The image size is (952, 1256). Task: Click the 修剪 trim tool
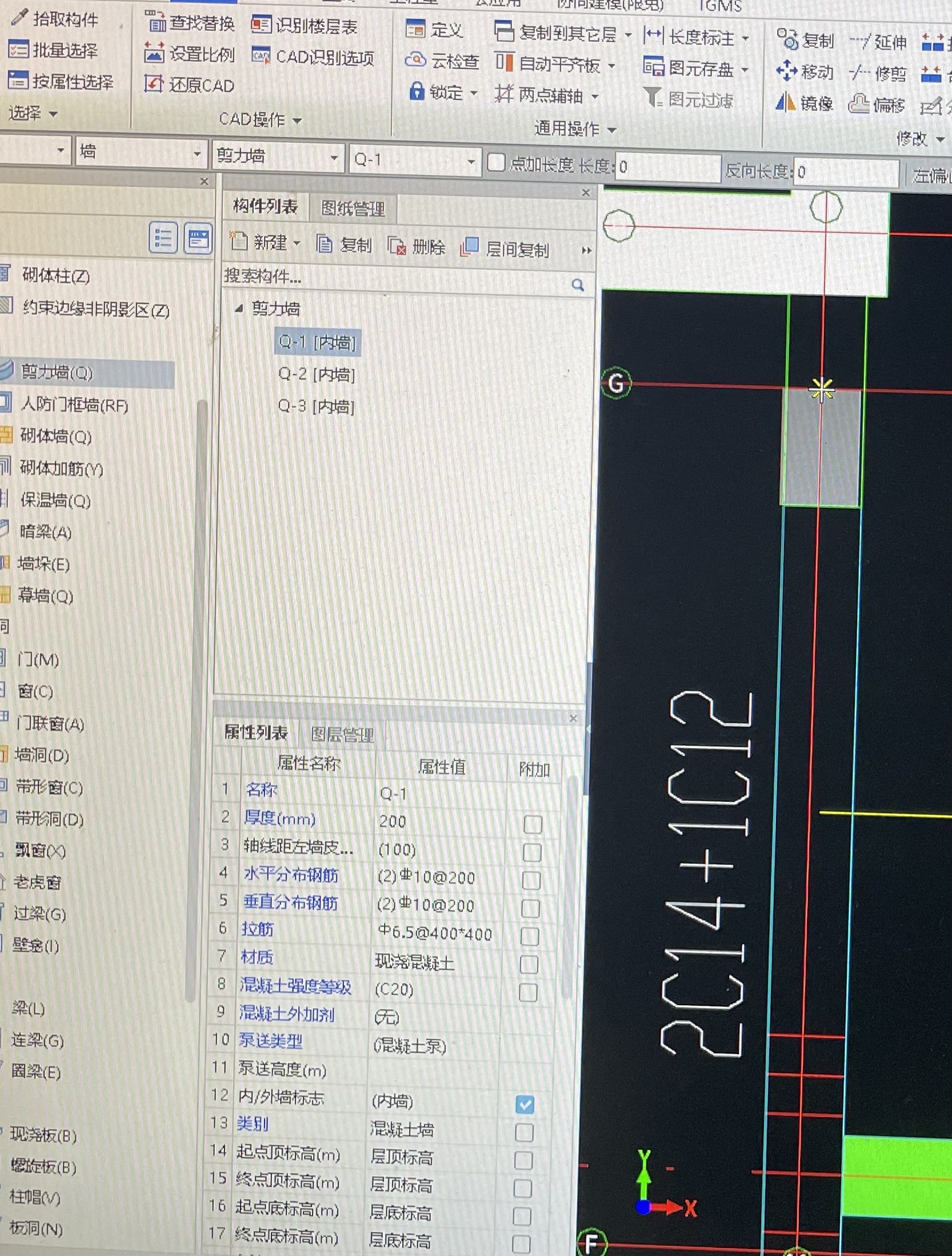pos(878,74)
